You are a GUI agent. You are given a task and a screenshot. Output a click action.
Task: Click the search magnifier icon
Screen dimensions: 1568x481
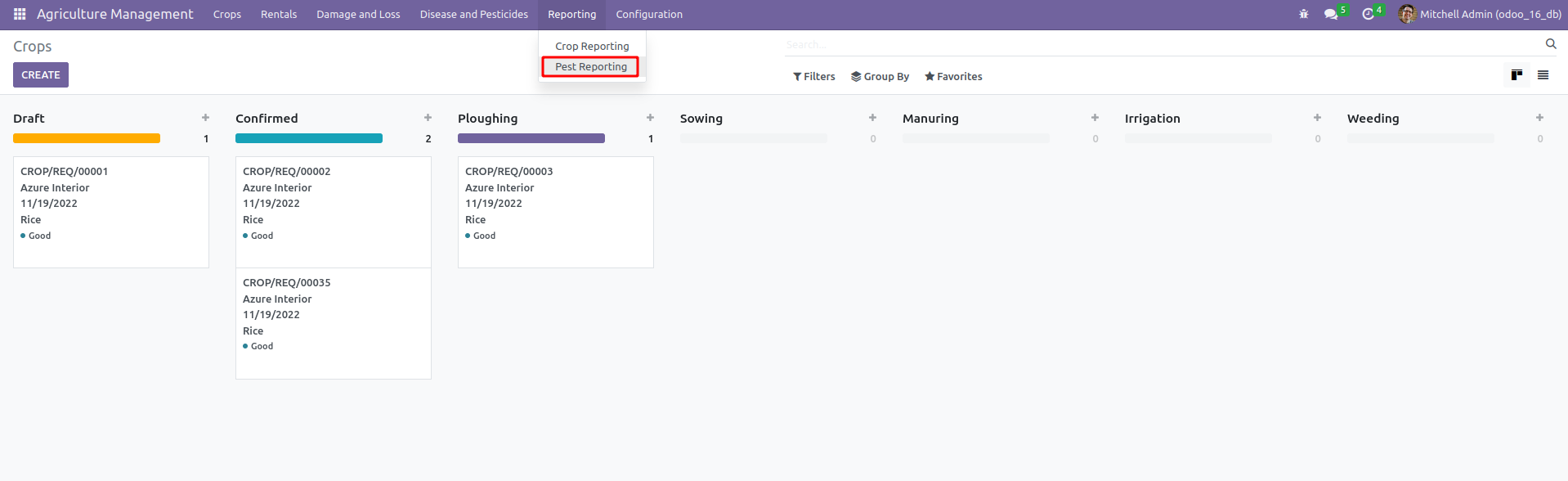[1551, 44]
